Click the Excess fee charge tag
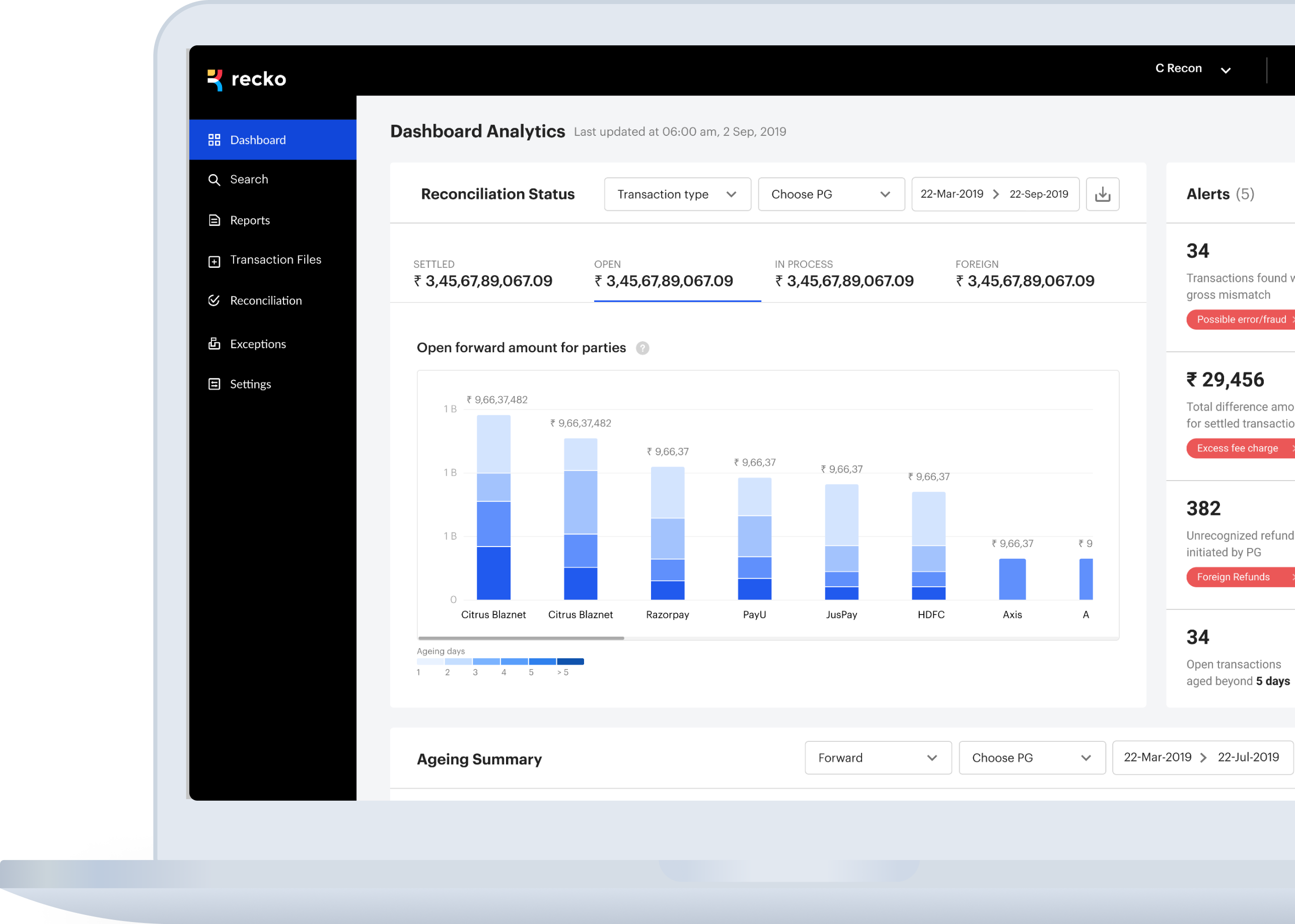The width and height of the screenshot is (1295, 924). (x=1241, y=448)
